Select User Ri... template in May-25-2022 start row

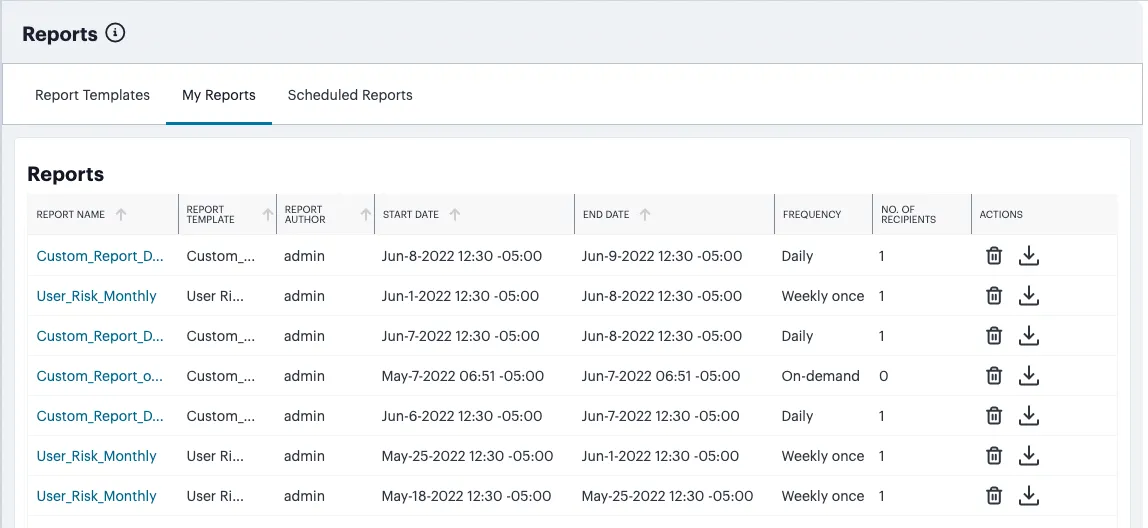(215, 456)
